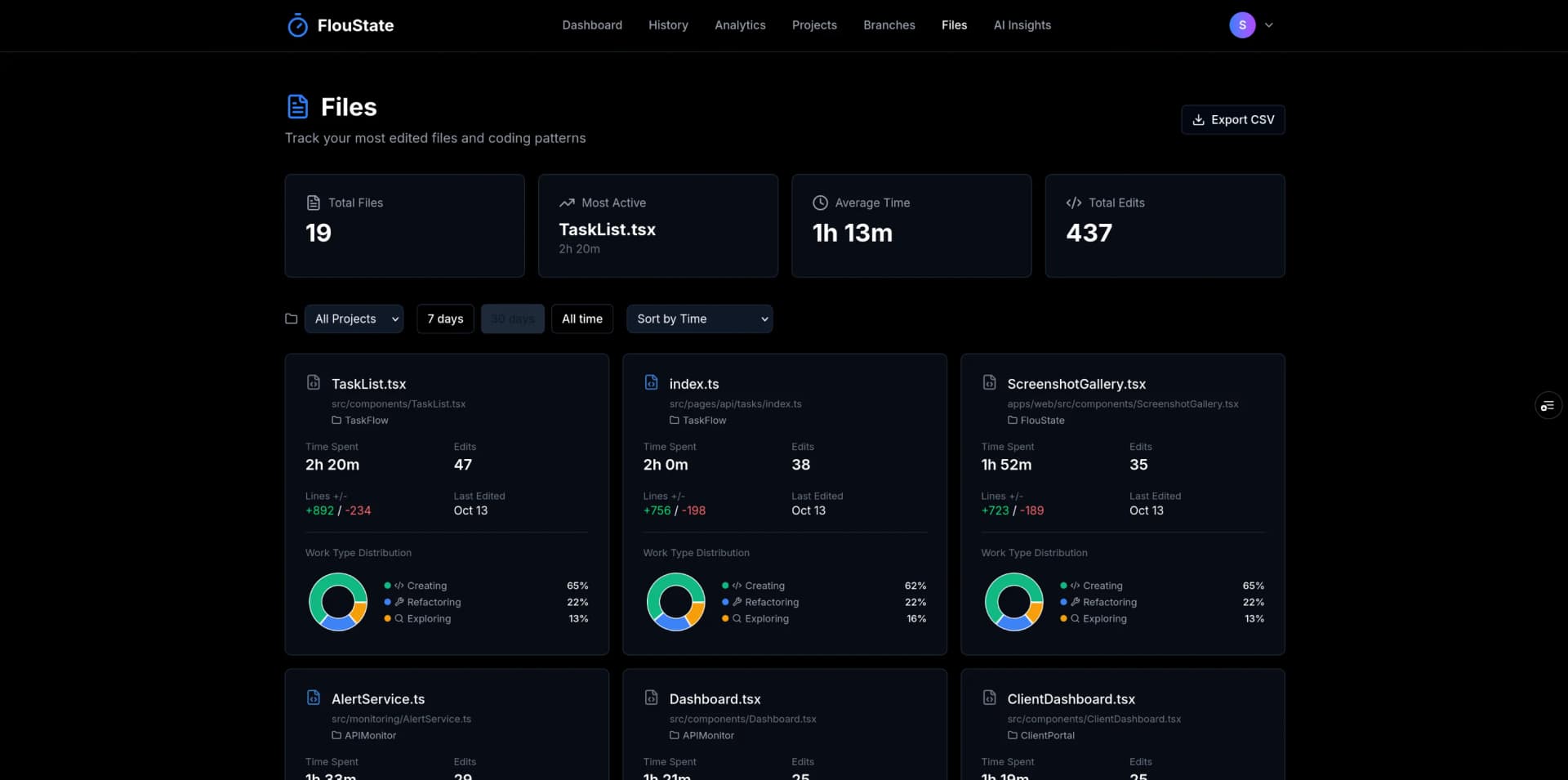Open the floating filter panel on the right edge
1568x780 pixels.
(1548, 405)
